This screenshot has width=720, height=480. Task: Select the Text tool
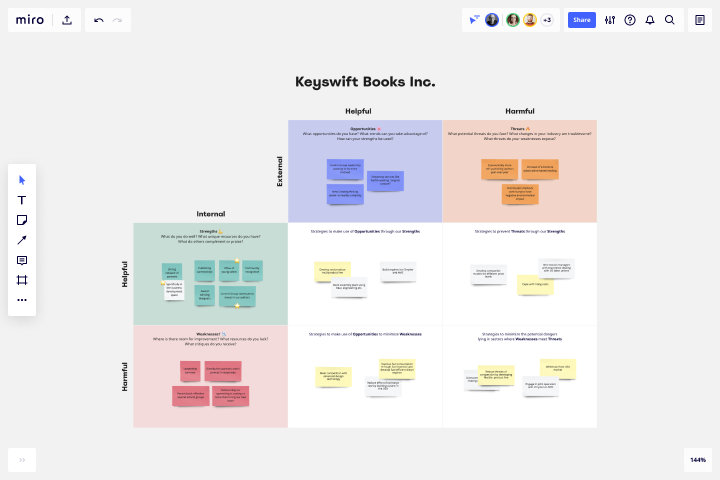click(22, 200)
